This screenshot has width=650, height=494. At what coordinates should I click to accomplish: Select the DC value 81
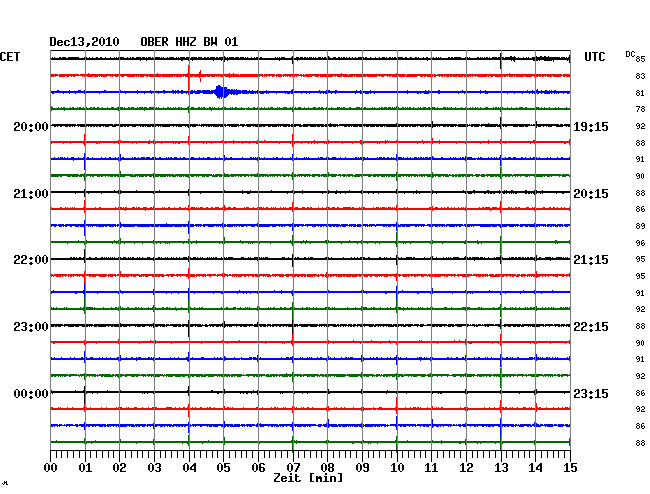point(640,93)
